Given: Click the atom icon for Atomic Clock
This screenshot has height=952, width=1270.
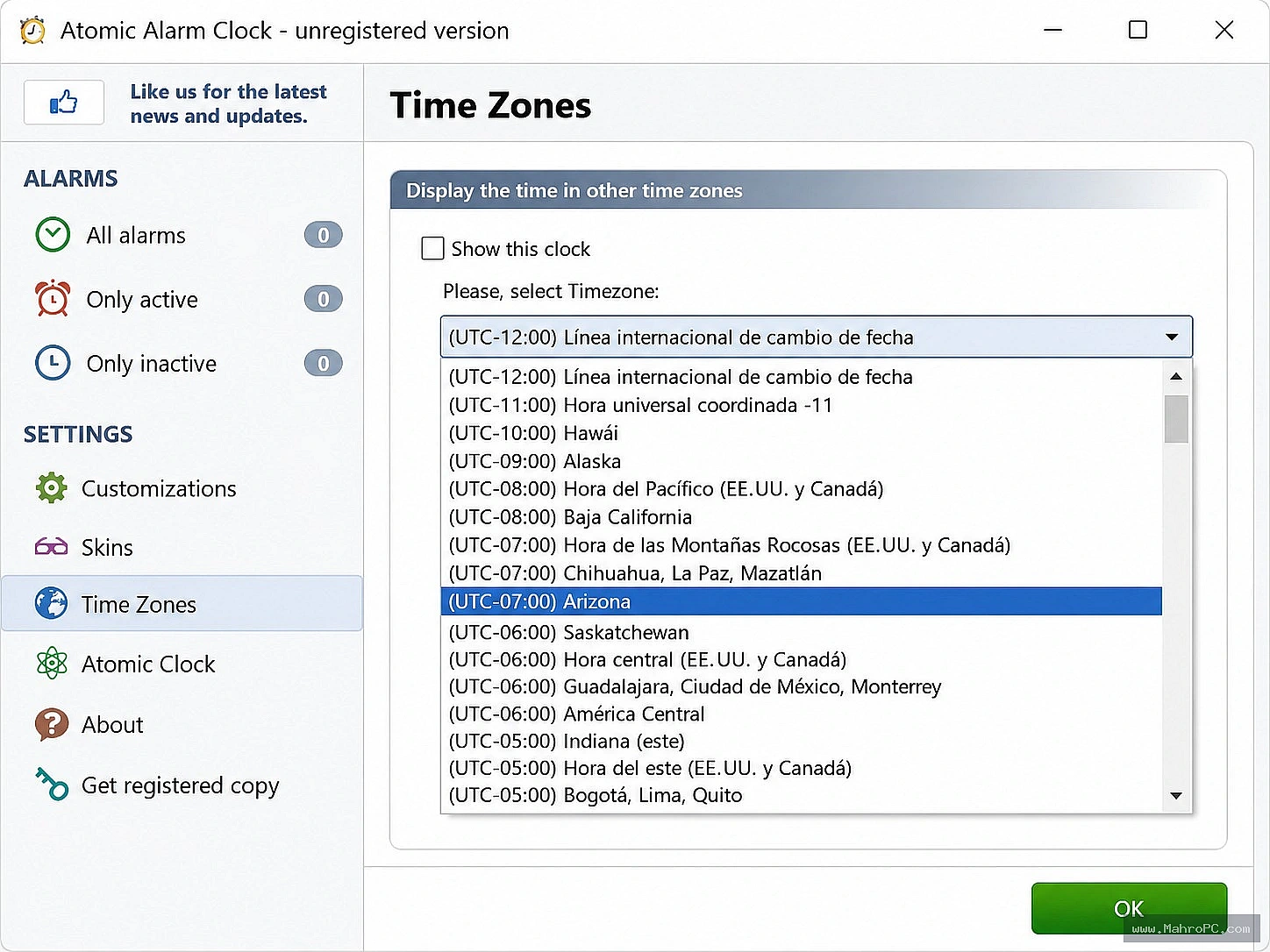Looking at the screenshot, I should pos(52,664).
